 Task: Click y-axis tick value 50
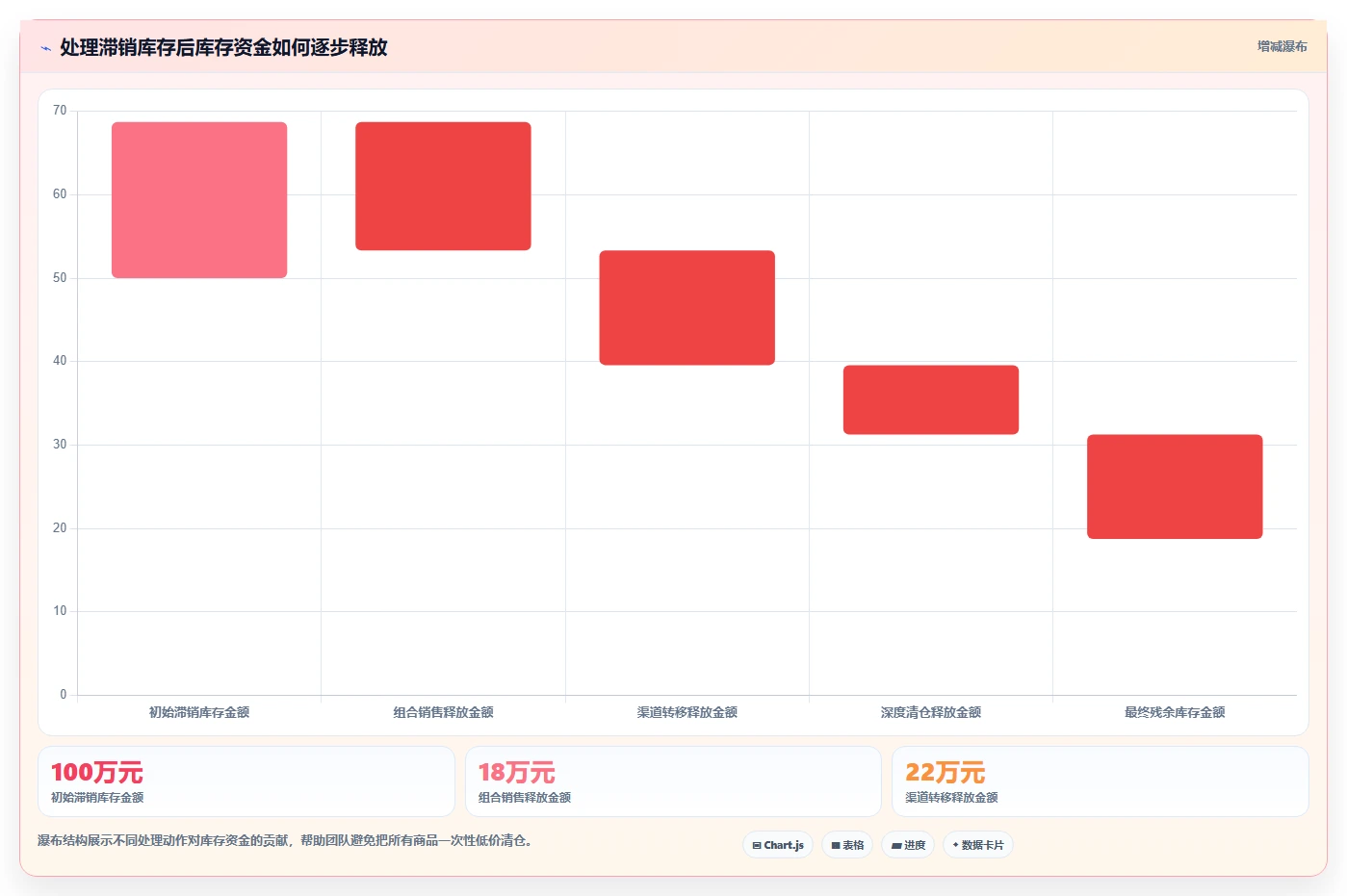pos(60,278)
